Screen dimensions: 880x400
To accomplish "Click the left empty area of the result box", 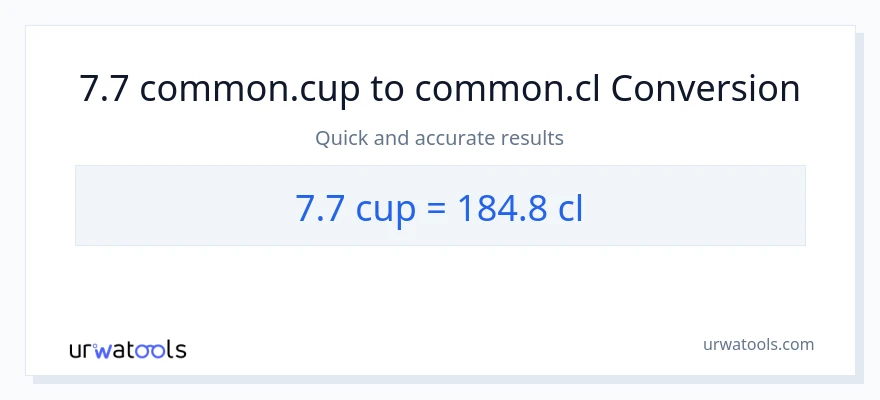I will coord(170,206).
